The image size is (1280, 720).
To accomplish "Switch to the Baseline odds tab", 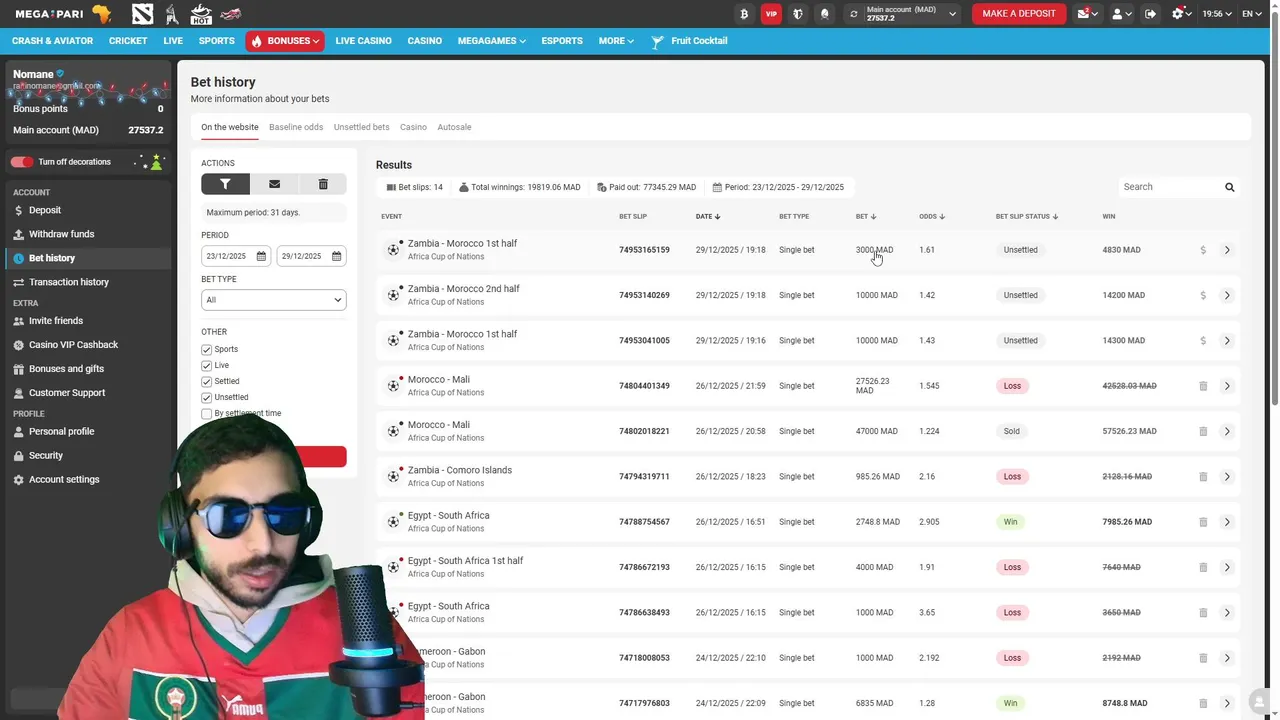I will pyautogui.click(x=296, y=127).
